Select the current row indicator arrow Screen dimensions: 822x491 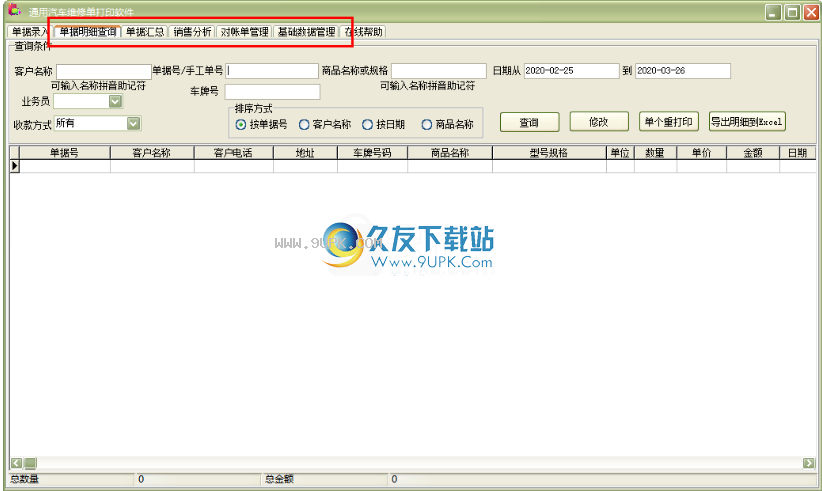pyautogui.click(x=15, y=166)
